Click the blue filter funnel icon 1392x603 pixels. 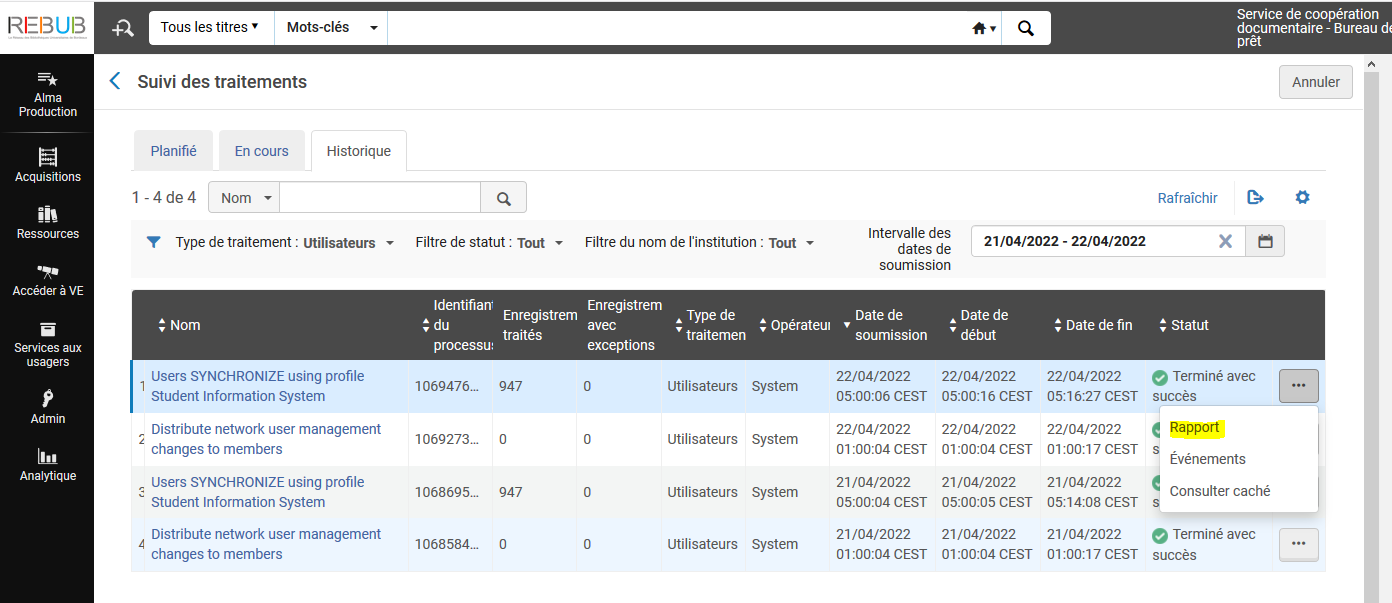coord(153,242)
